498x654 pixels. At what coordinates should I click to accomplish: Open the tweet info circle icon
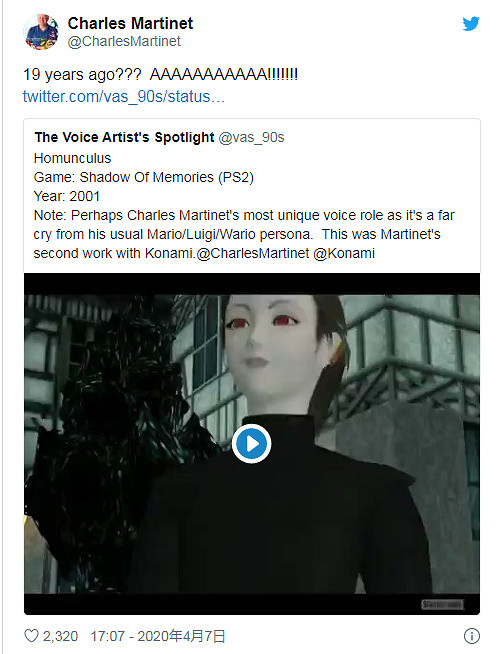coord(472,636)
